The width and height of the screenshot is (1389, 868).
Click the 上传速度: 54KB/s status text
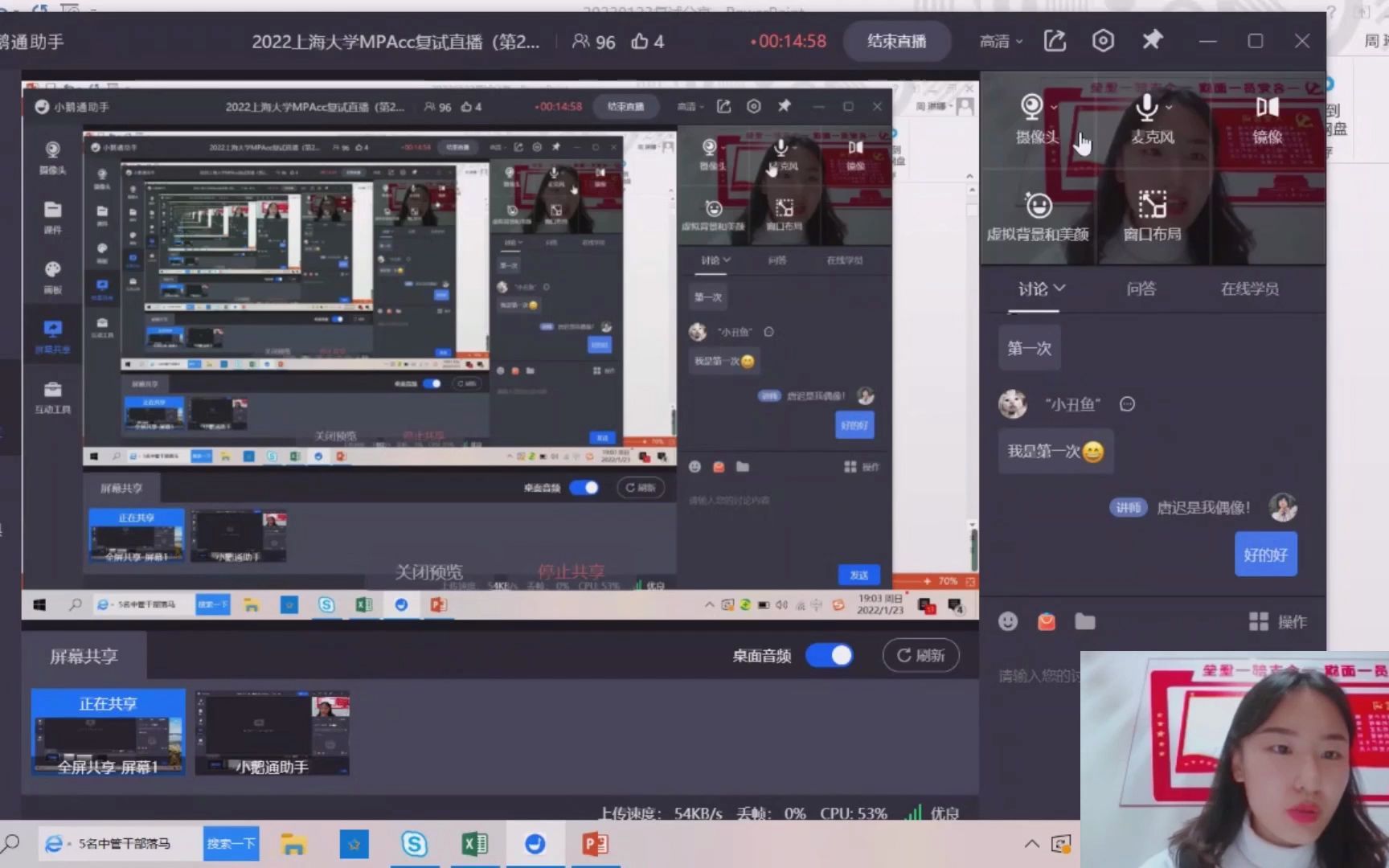[x=661, y=813]
